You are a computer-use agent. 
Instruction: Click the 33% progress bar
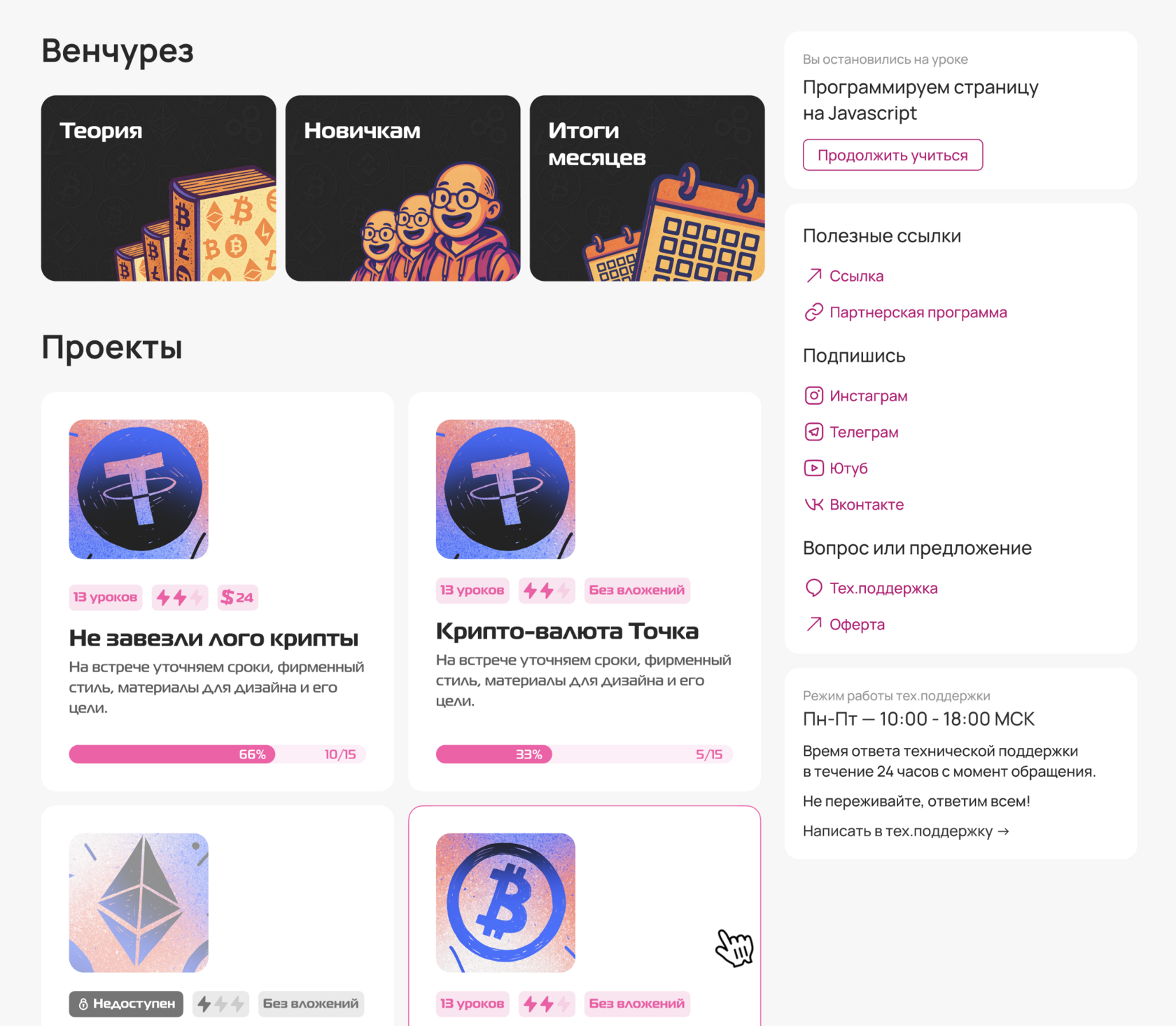click(x=584, y=754)
